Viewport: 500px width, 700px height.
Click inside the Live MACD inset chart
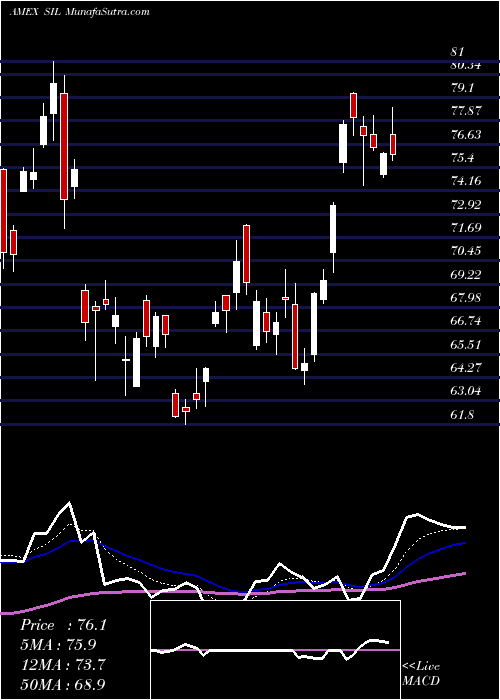pos(275,650)
